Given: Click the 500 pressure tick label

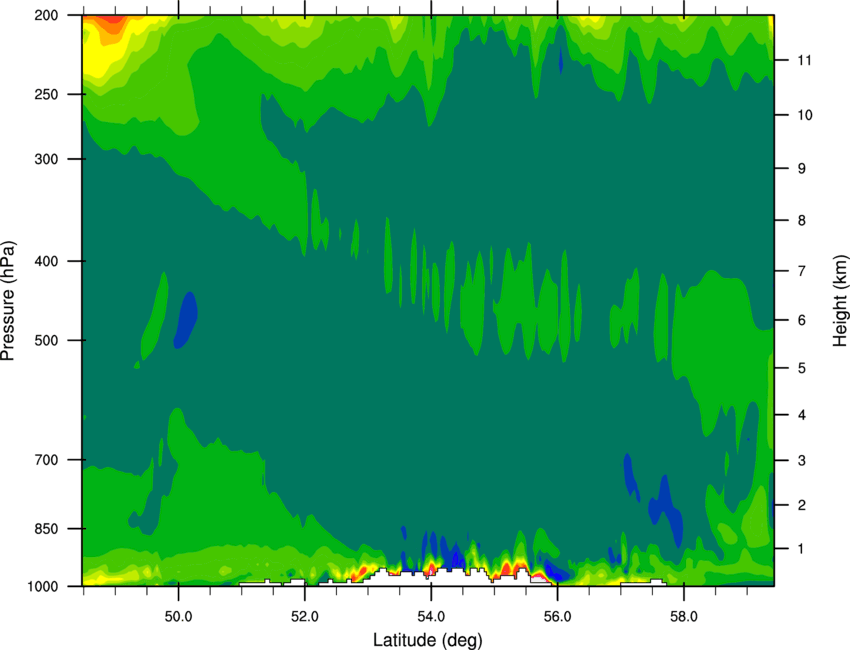Looking at the screenshot, I should 46,340.
